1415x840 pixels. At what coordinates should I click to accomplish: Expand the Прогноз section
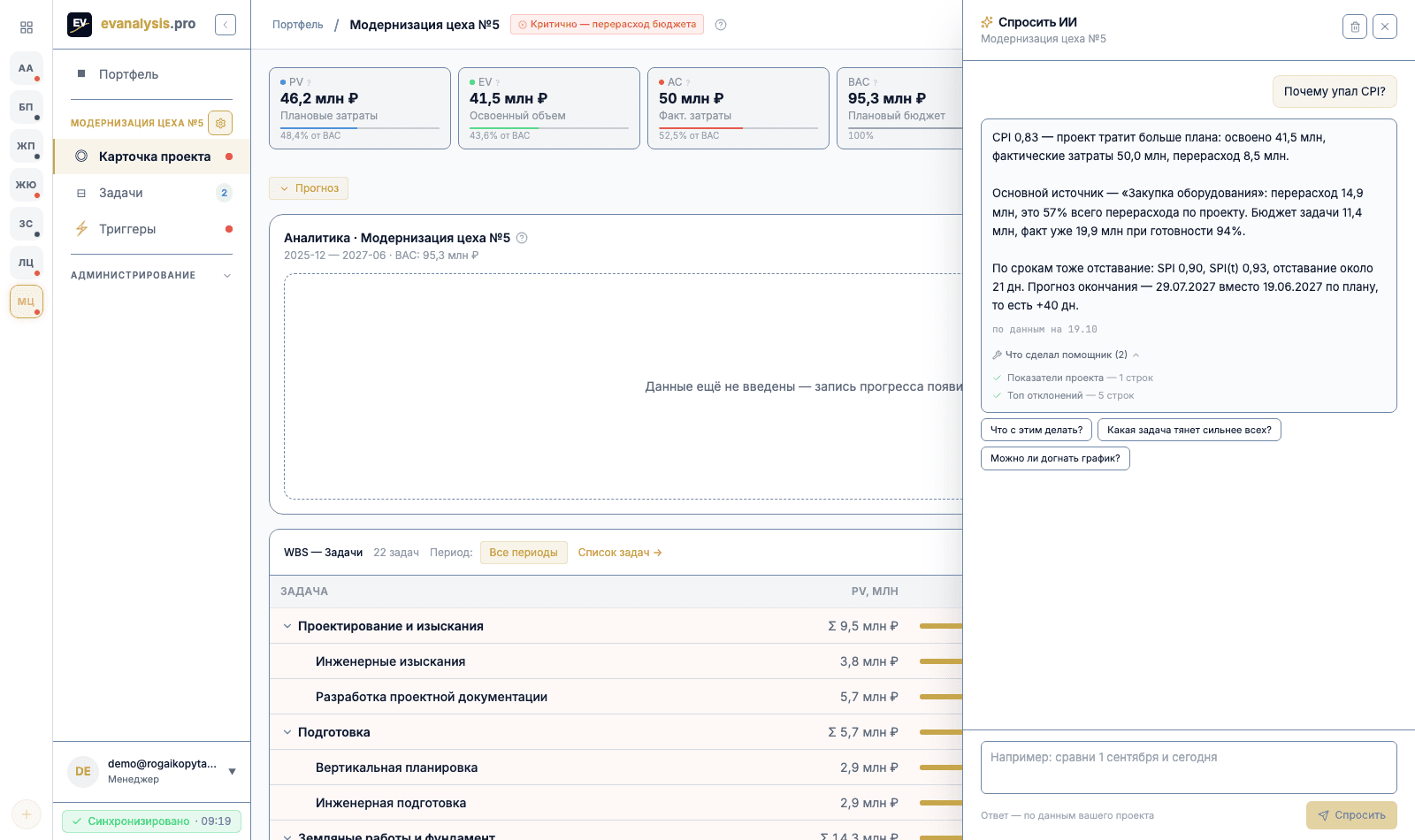309,188
